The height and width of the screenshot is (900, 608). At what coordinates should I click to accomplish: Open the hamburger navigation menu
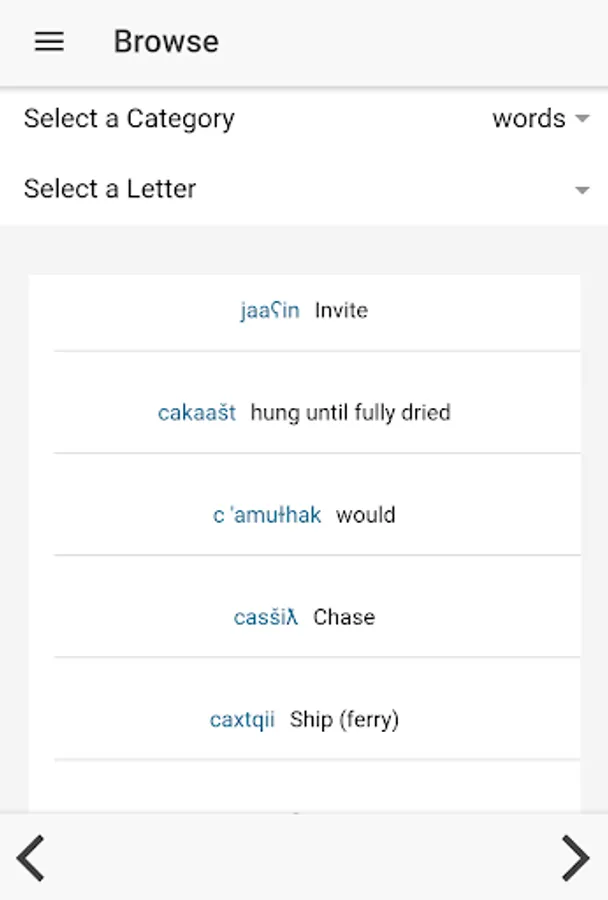(x=49, y=42)
